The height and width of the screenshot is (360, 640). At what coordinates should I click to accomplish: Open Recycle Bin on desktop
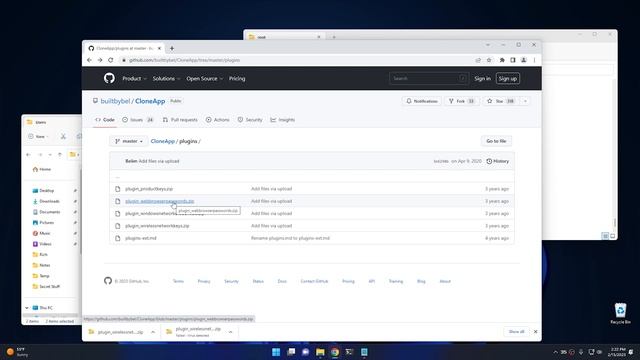(x=620, y=313)
